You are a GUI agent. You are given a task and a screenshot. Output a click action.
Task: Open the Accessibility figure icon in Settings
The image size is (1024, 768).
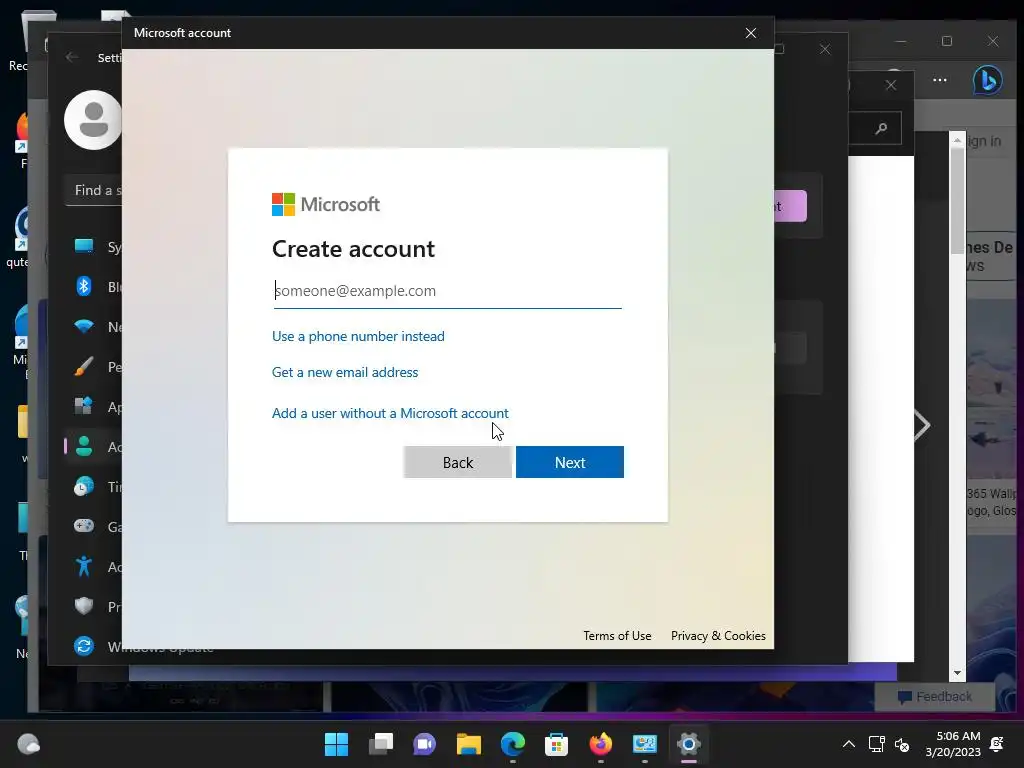click(x=84, y=566)
